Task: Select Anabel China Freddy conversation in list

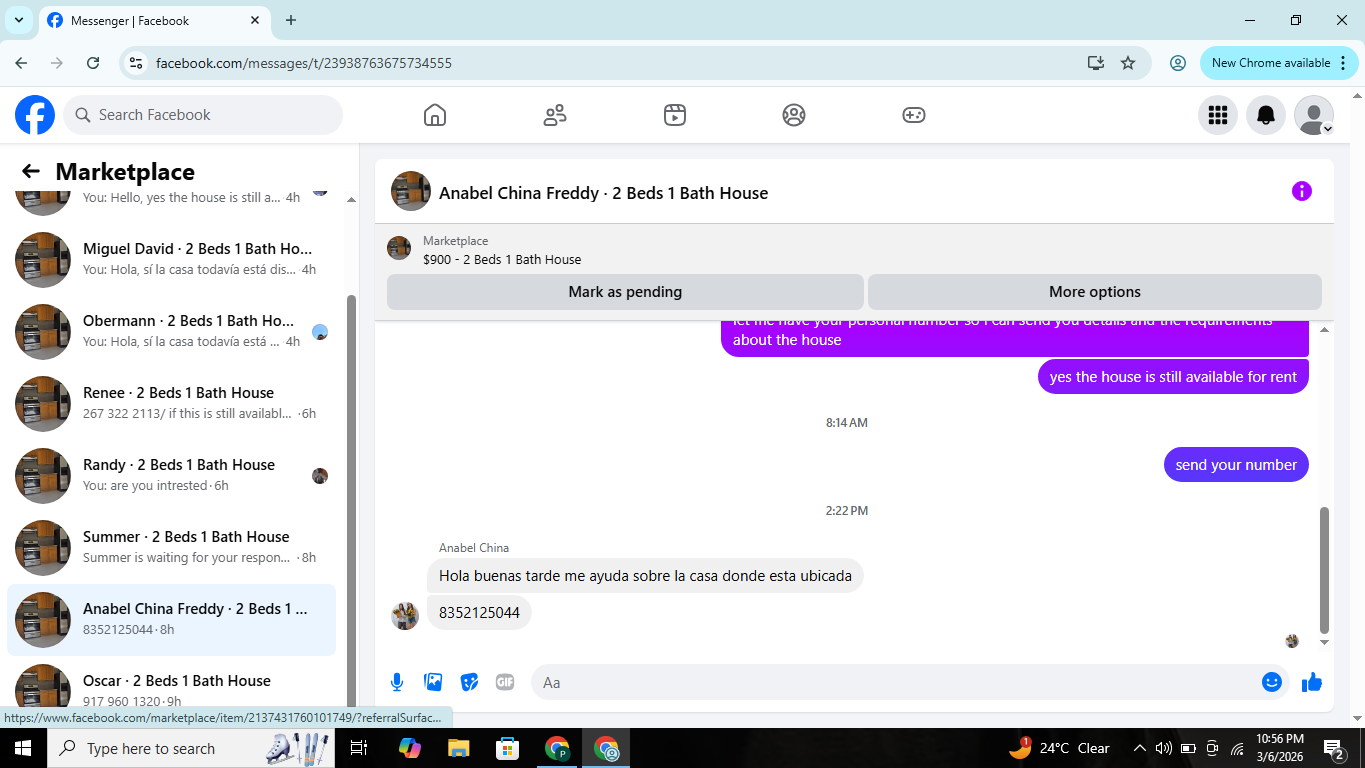Action: tap(171, 620)
